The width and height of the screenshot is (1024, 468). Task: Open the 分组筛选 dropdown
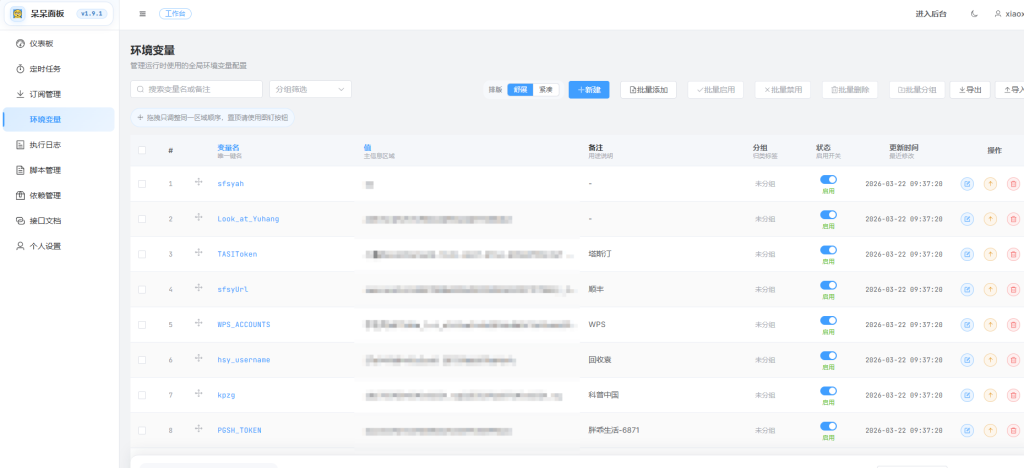pyautogui.click(x=310, y=89)
